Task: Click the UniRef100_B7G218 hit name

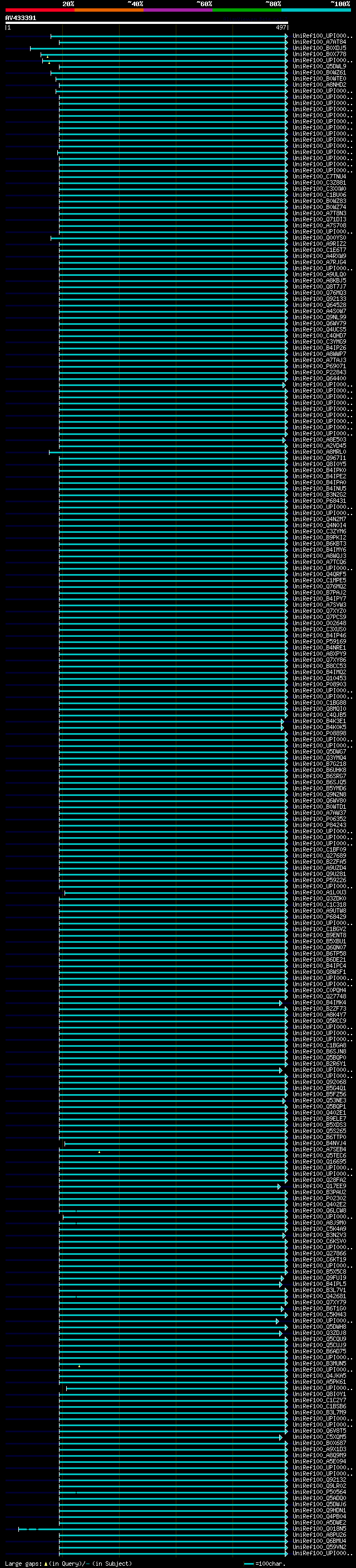Action: coord(319,764)
